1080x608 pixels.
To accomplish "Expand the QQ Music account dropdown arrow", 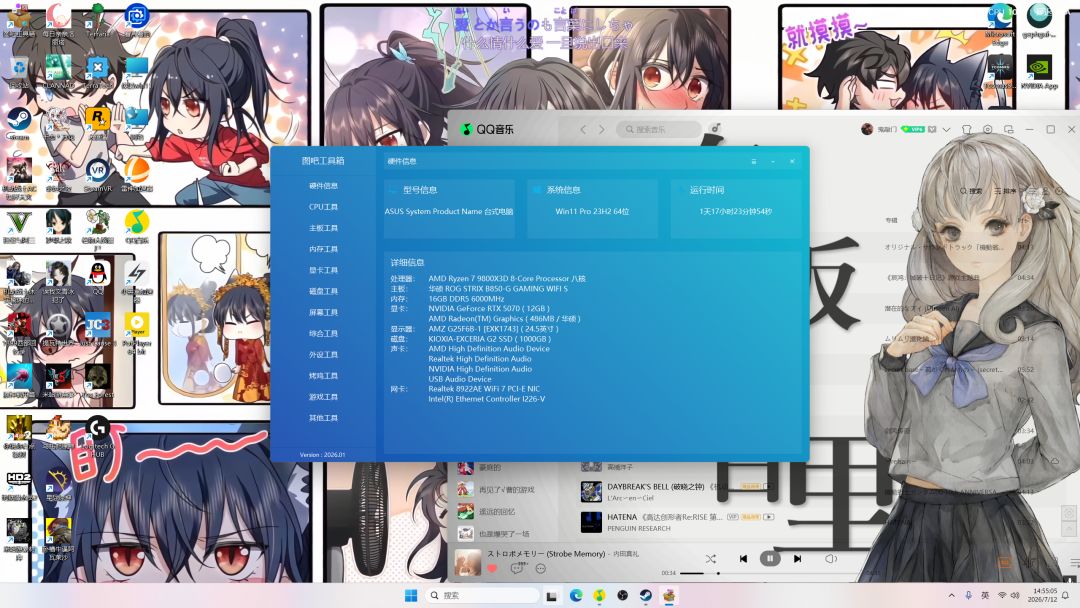I will pyautogui.click(x=946, y=129).
